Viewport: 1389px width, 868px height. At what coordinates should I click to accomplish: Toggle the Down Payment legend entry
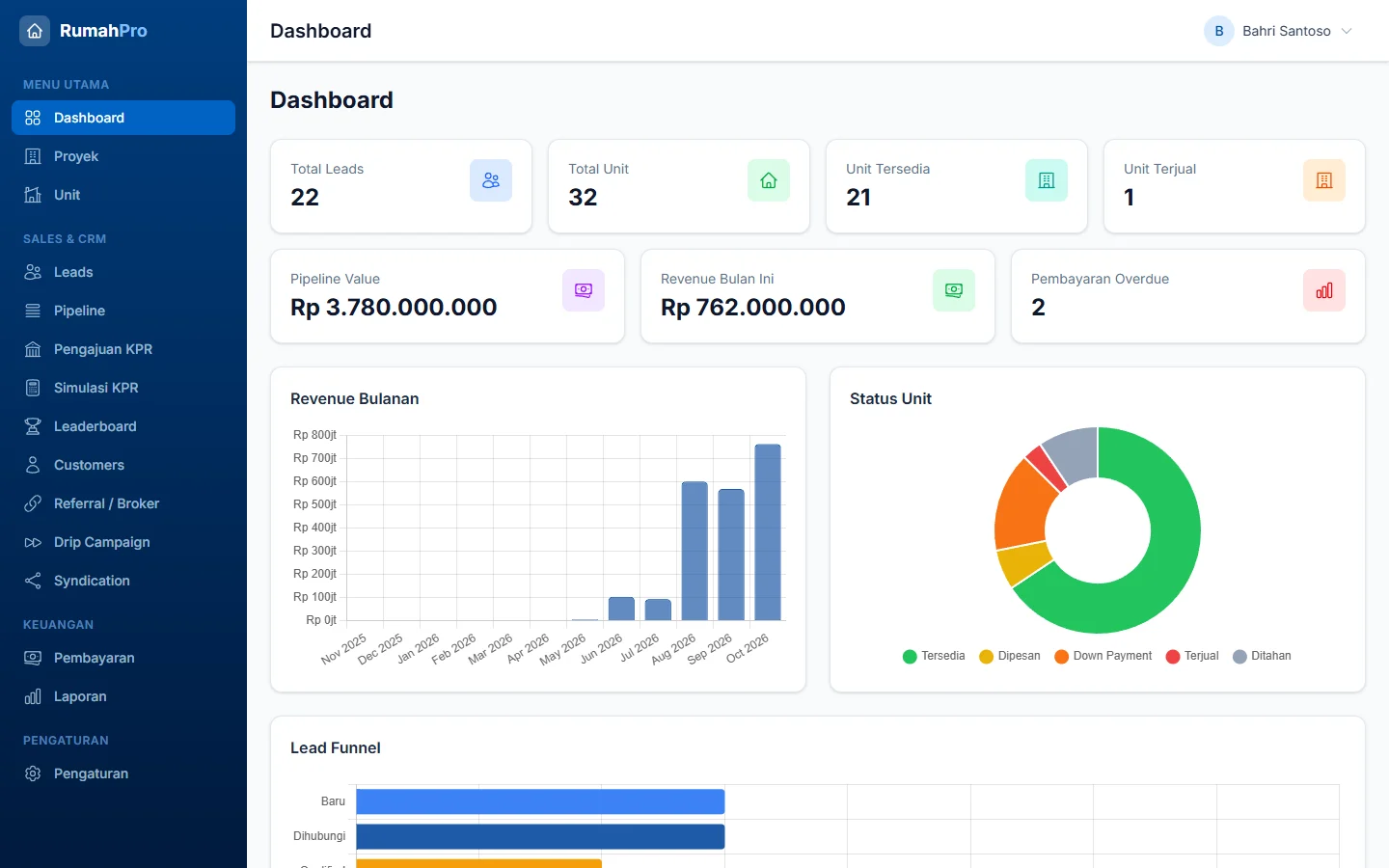pos(1103,656)
